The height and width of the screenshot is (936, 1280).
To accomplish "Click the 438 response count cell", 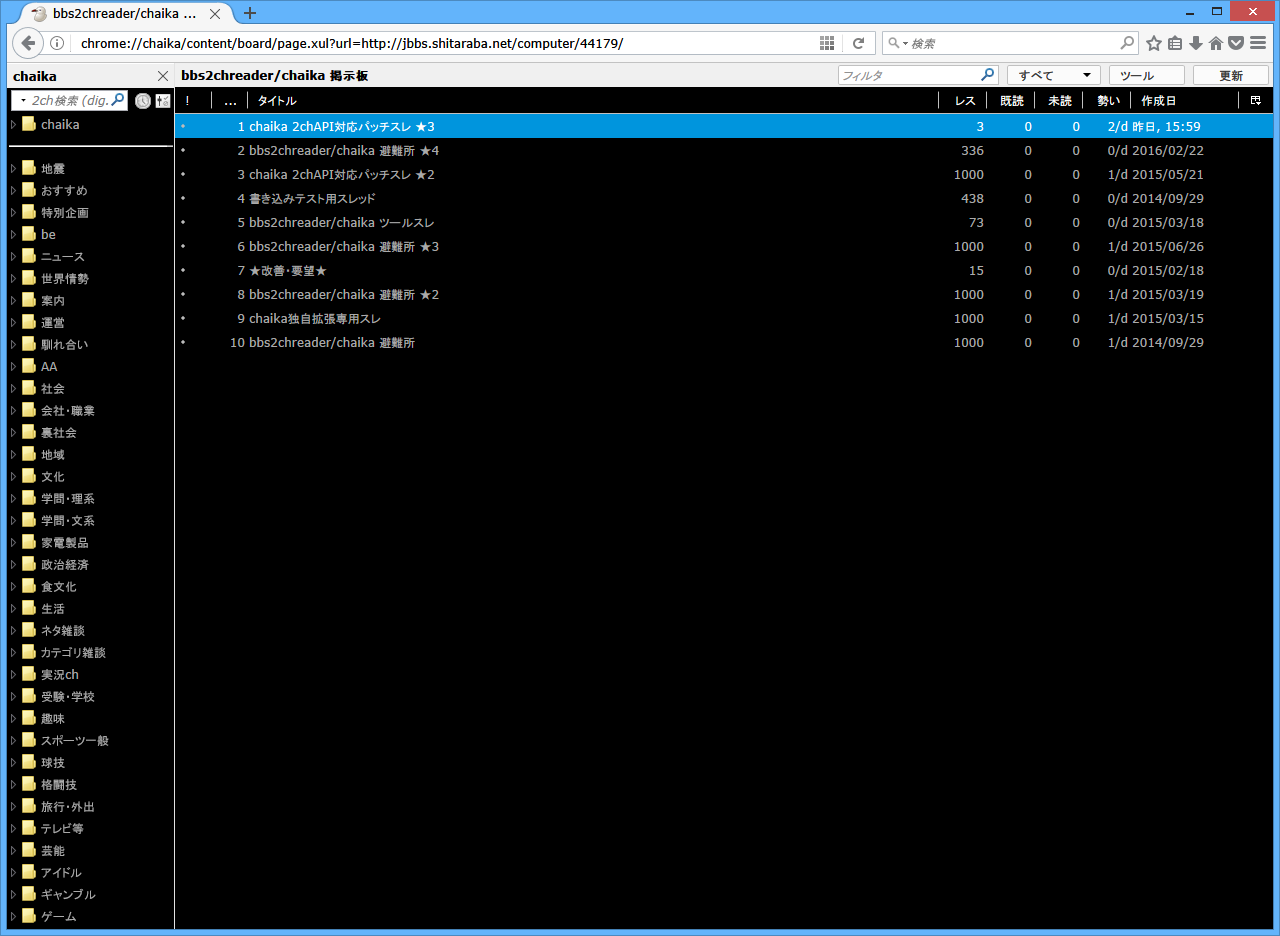I will click(972, 198).
